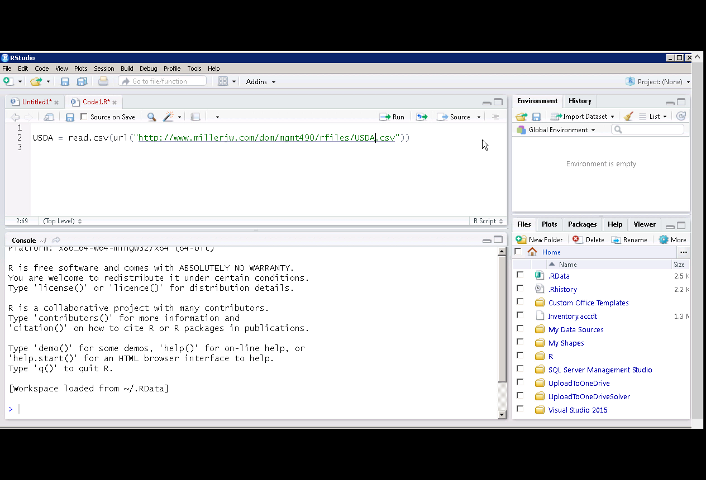Click the Rename button in Files pane
The width and height of the screenshot is (706, 480).
pyautogui.click(x=629, y=240)
